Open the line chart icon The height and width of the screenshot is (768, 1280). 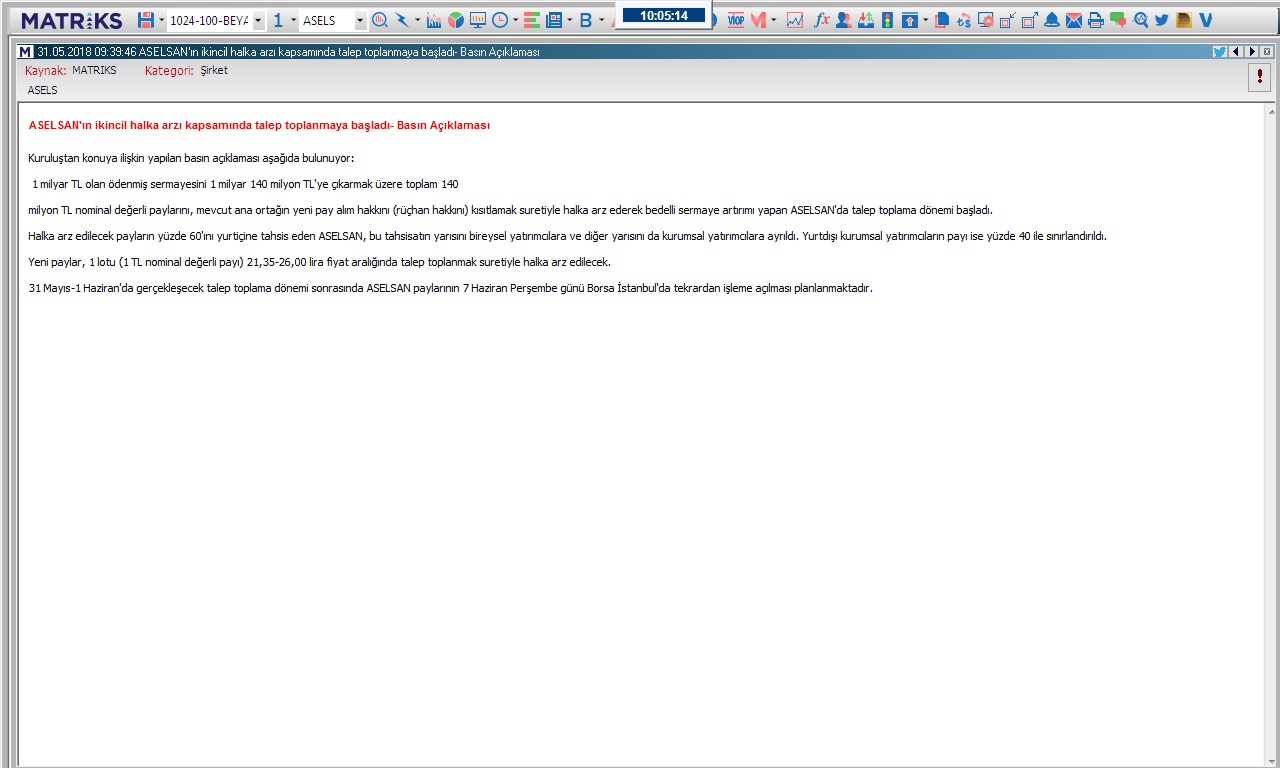[x=795, y=20]
